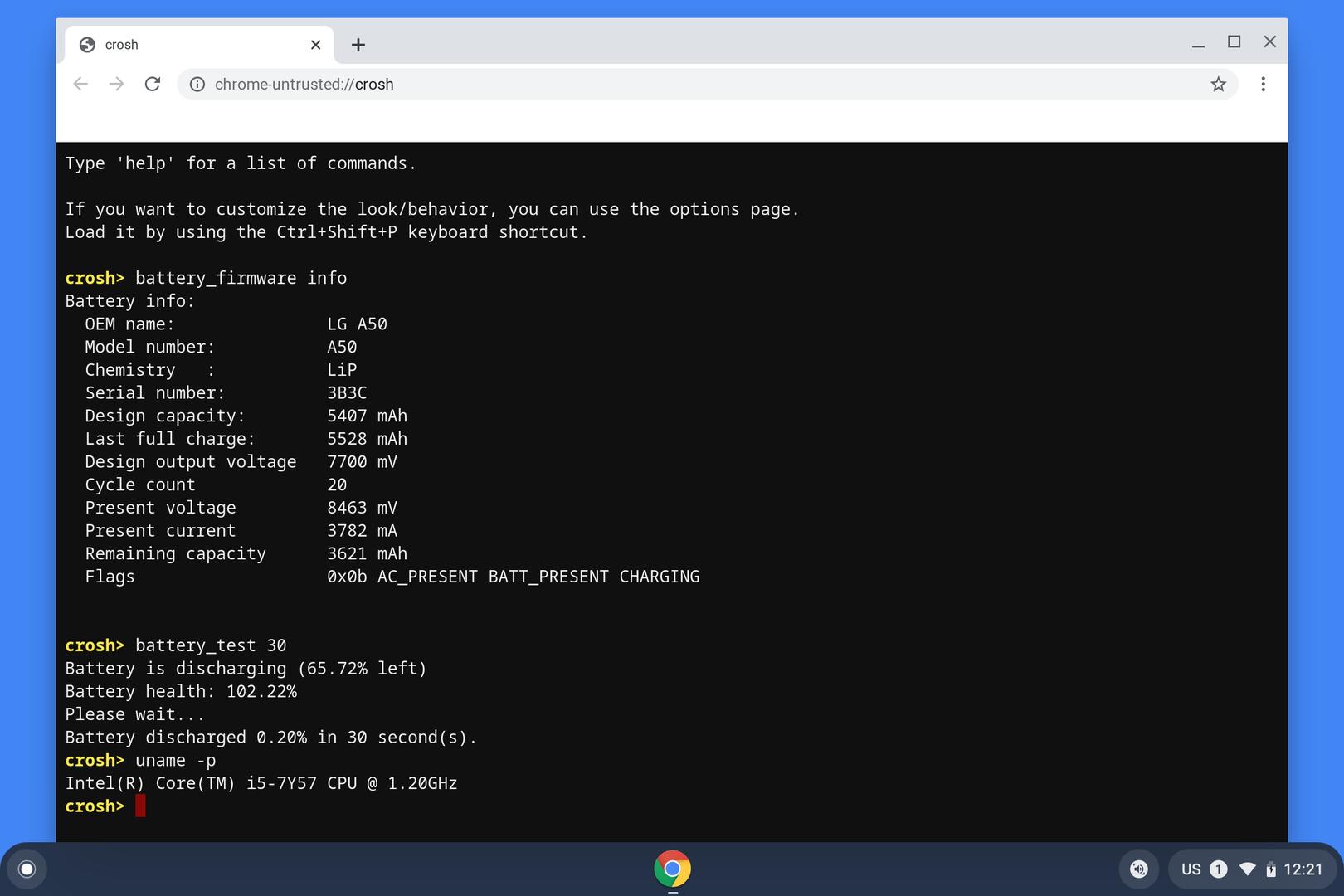Click the 'Intel(R) Core(TM) i5-7Y57' output line
This screenshot has height=896, width=1344.
click(x=261, y=783)
